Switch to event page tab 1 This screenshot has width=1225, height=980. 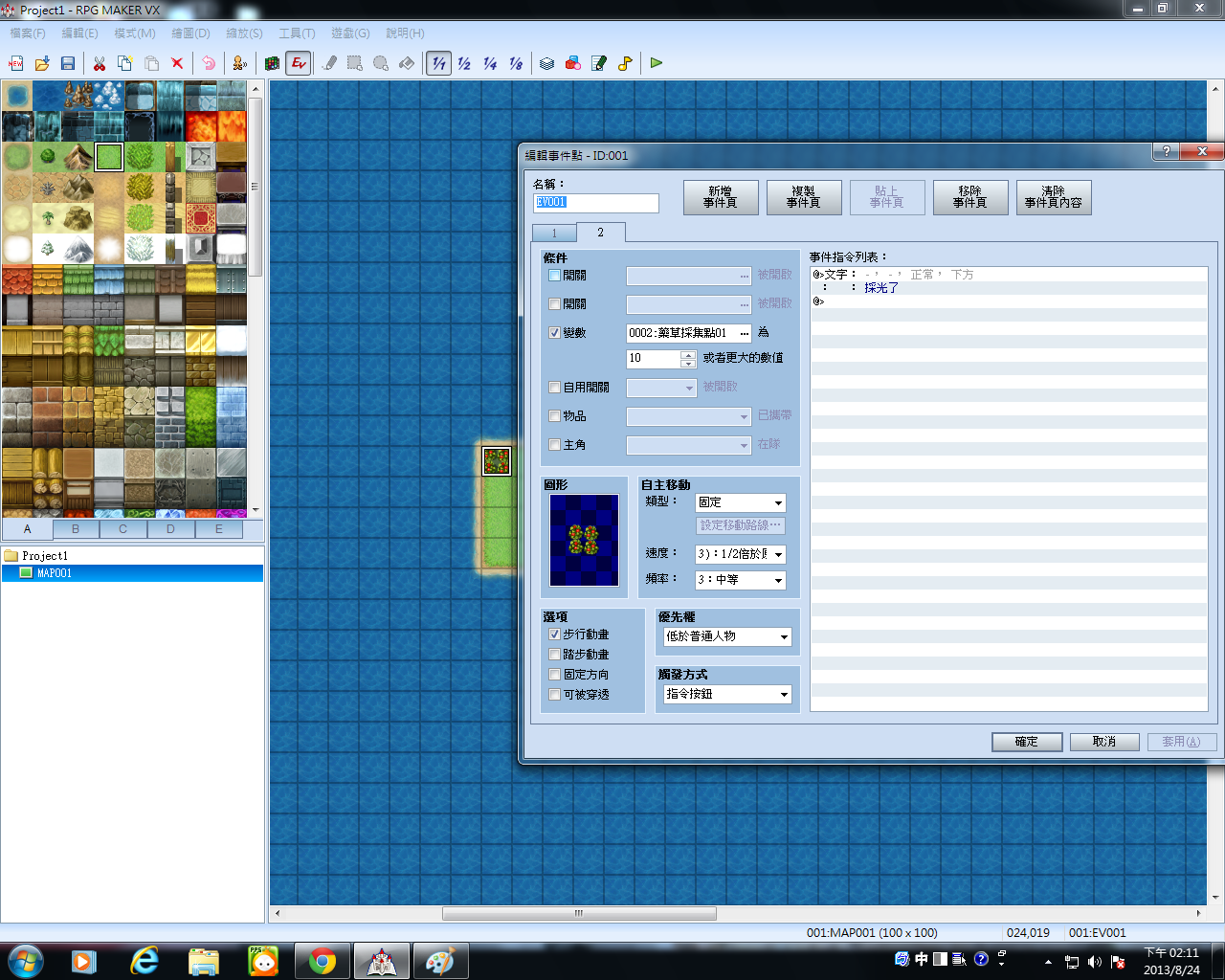(554, 233)
